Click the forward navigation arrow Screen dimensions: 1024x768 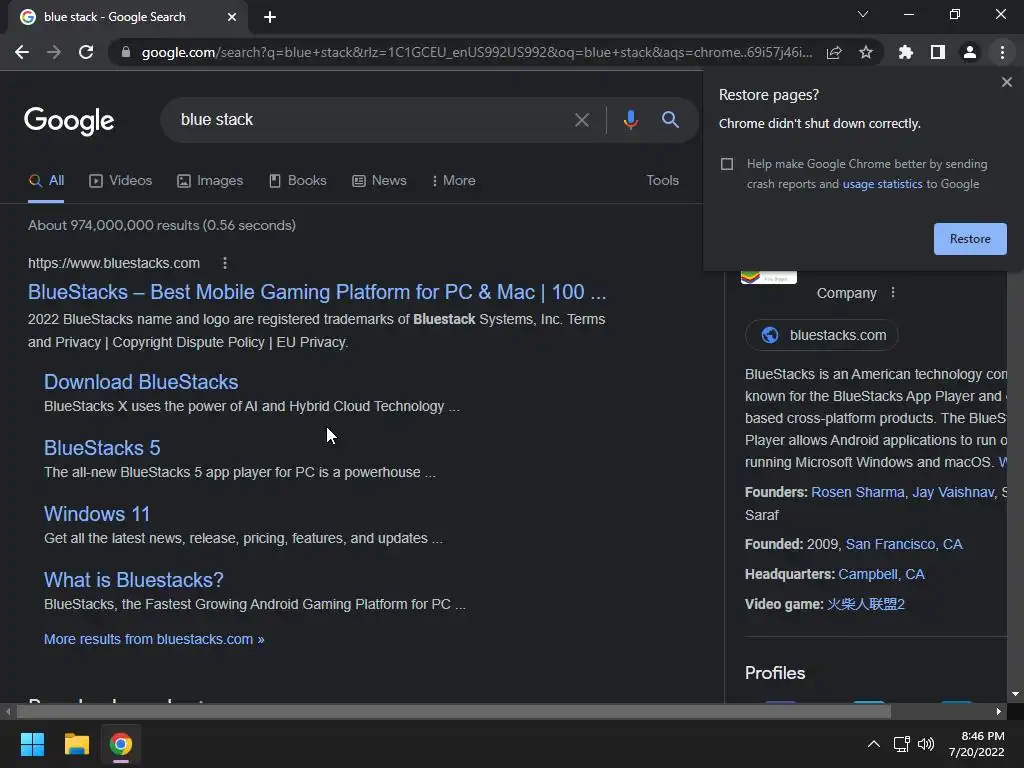54,52
